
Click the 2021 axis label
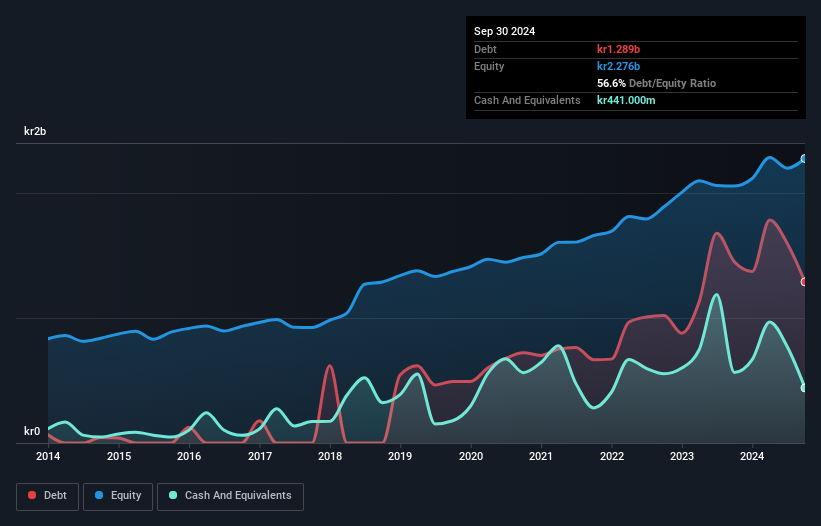541,456
